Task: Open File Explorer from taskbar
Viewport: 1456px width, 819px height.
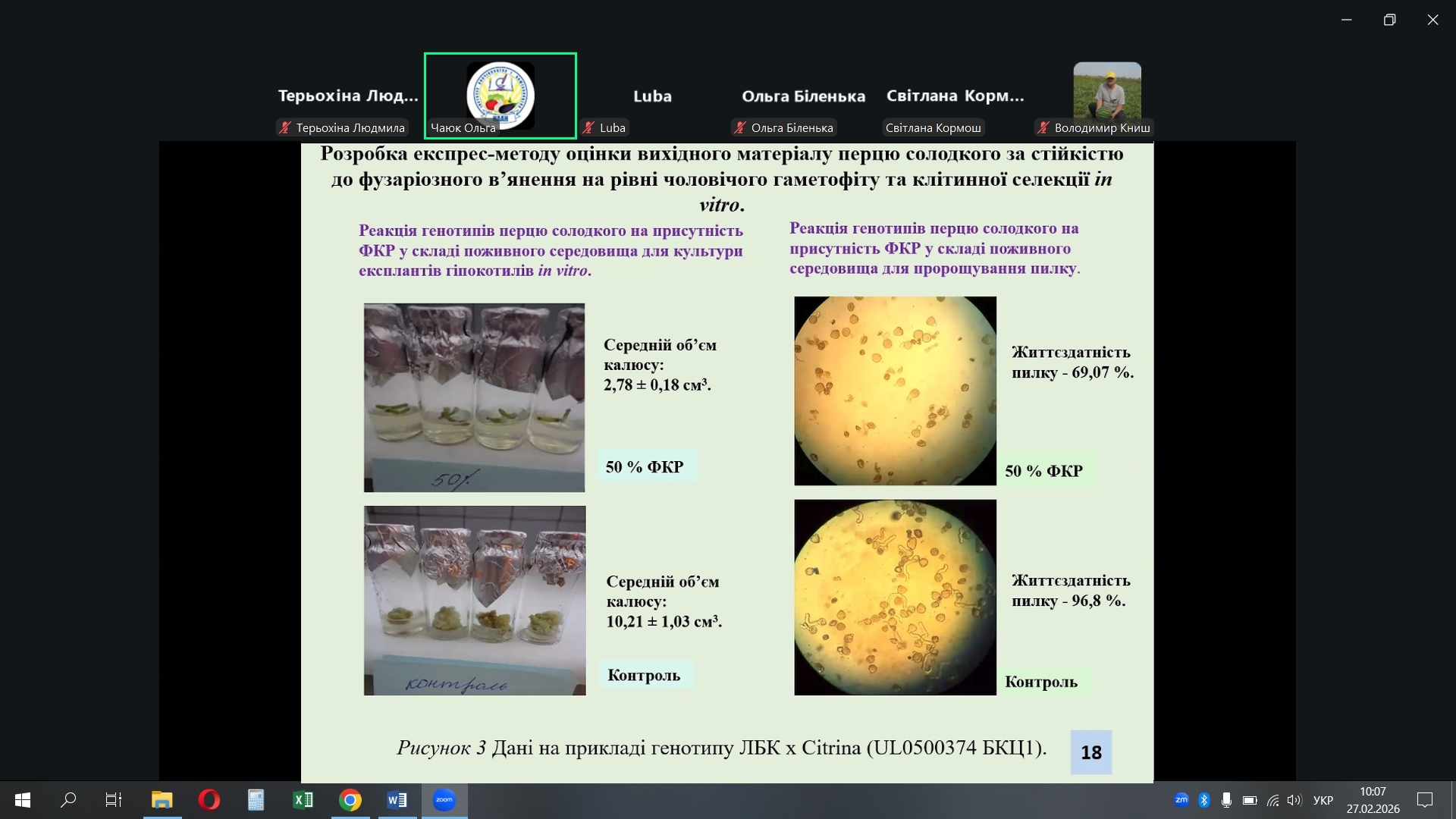Action: click(x=162, y=800)
